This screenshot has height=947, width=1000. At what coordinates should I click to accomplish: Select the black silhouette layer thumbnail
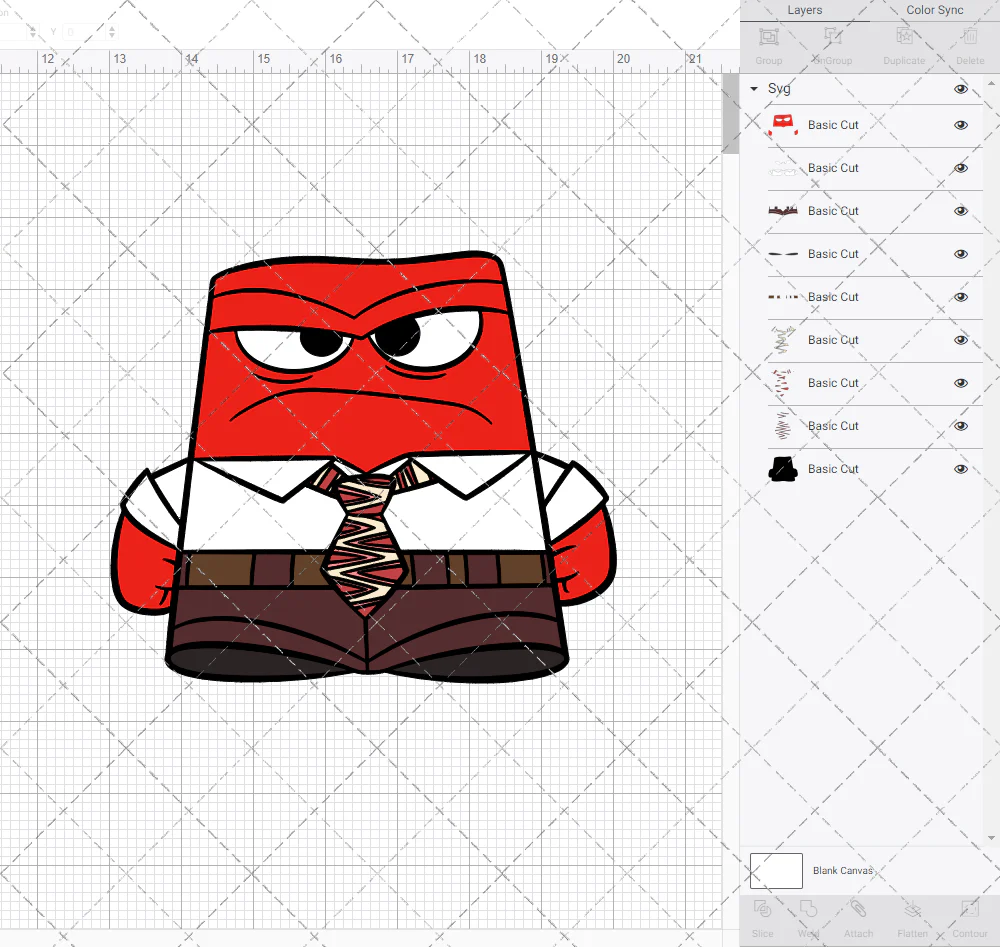pos(782,469)
